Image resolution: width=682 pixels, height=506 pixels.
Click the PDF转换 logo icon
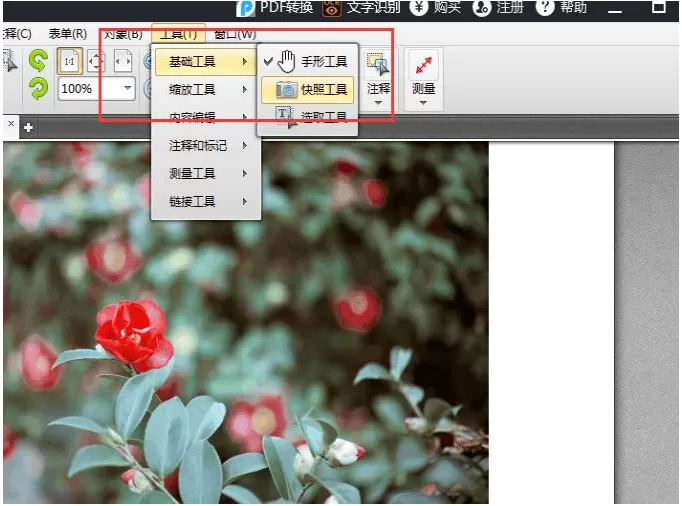pyautogui.click(x=246, y=8)
